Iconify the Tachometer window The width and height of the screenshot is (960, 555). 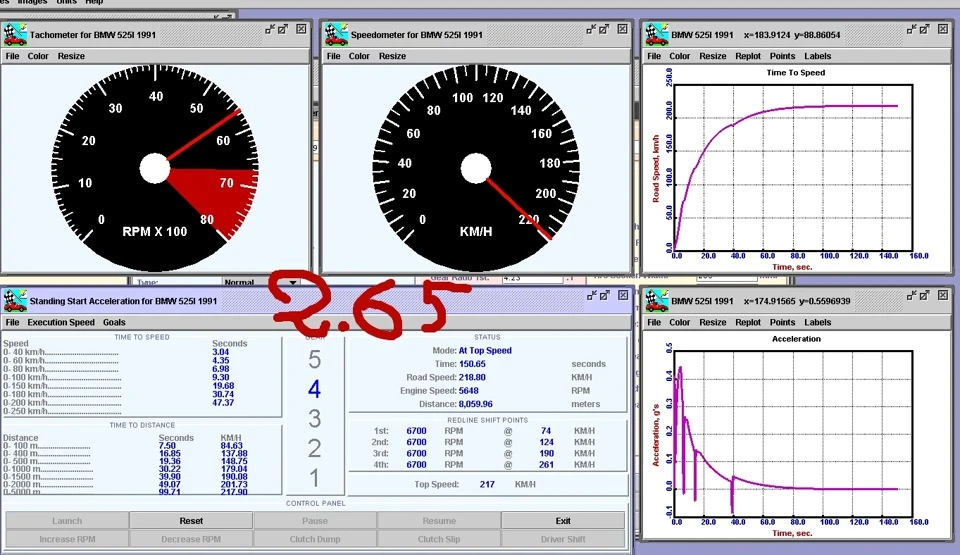(x=270, y=29)
